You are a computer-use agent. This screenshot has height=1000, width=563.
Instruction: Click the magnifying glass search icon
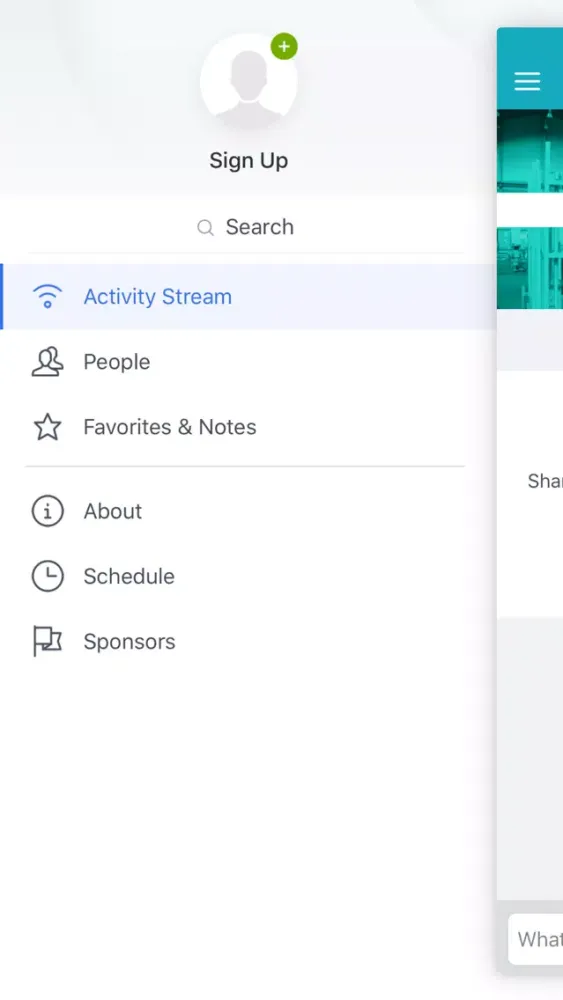[205, 228]
